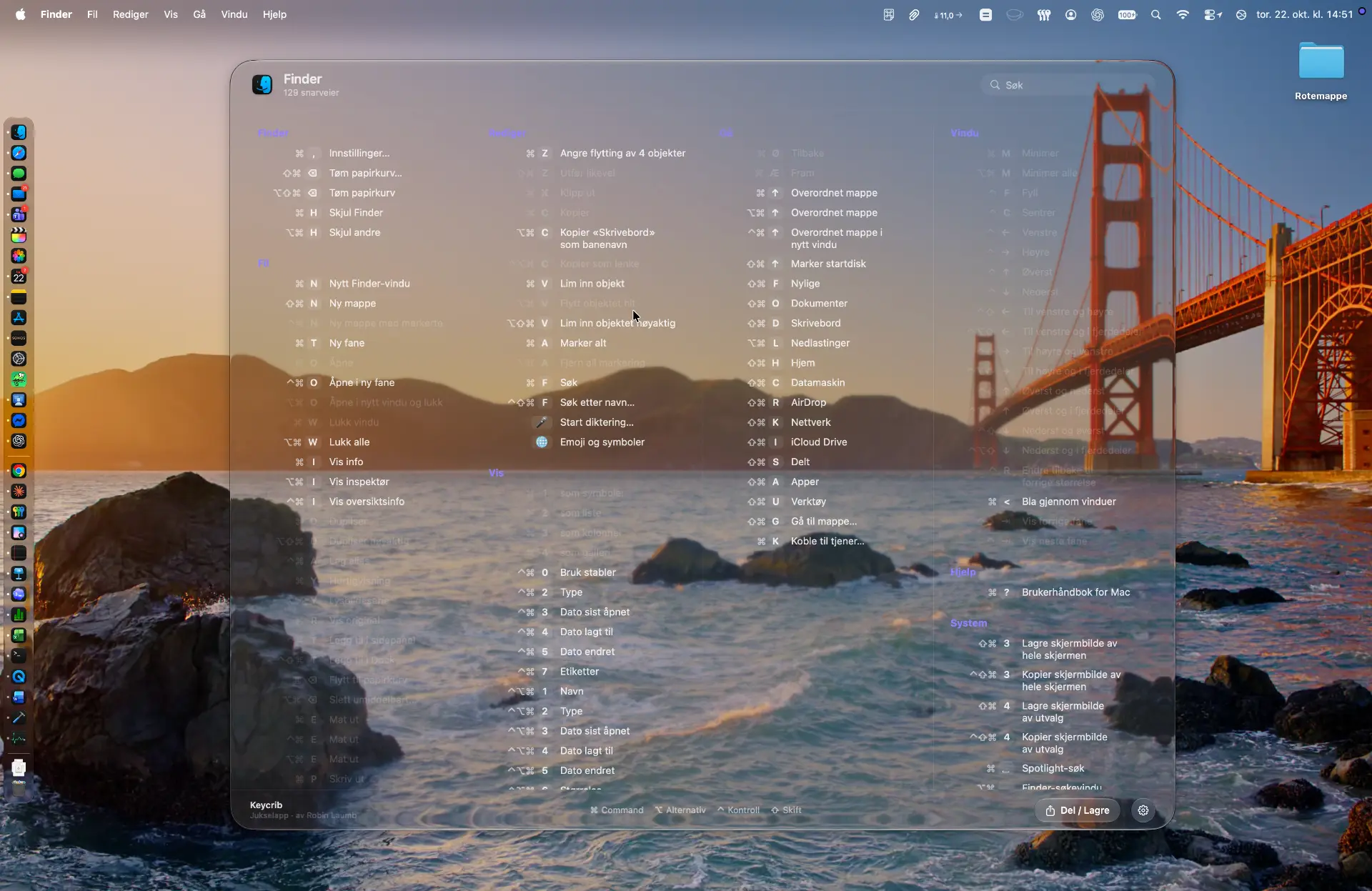This screenshot has width=1372, height=891.
Task: Open the Rotemappe folder on the desktop
Action: [x=1321, y=71]
